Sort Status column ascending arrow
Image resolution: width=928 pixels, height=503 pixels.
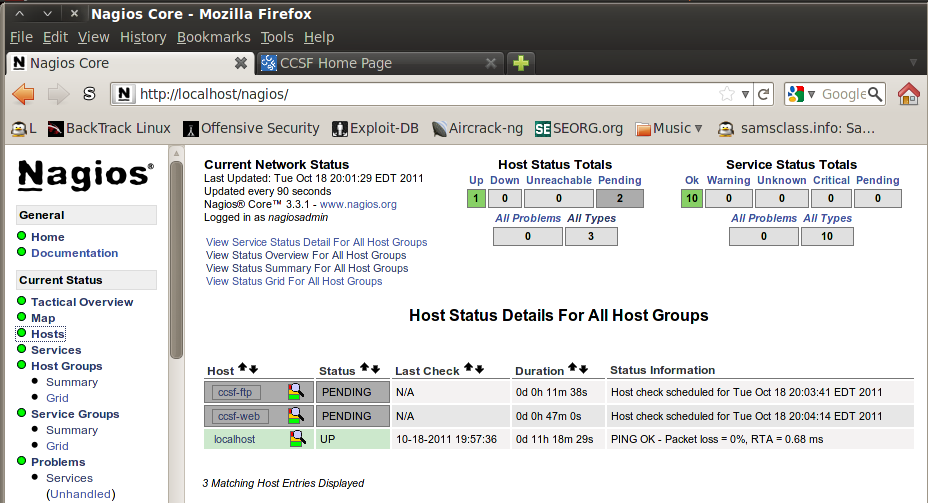pos(364,367)
